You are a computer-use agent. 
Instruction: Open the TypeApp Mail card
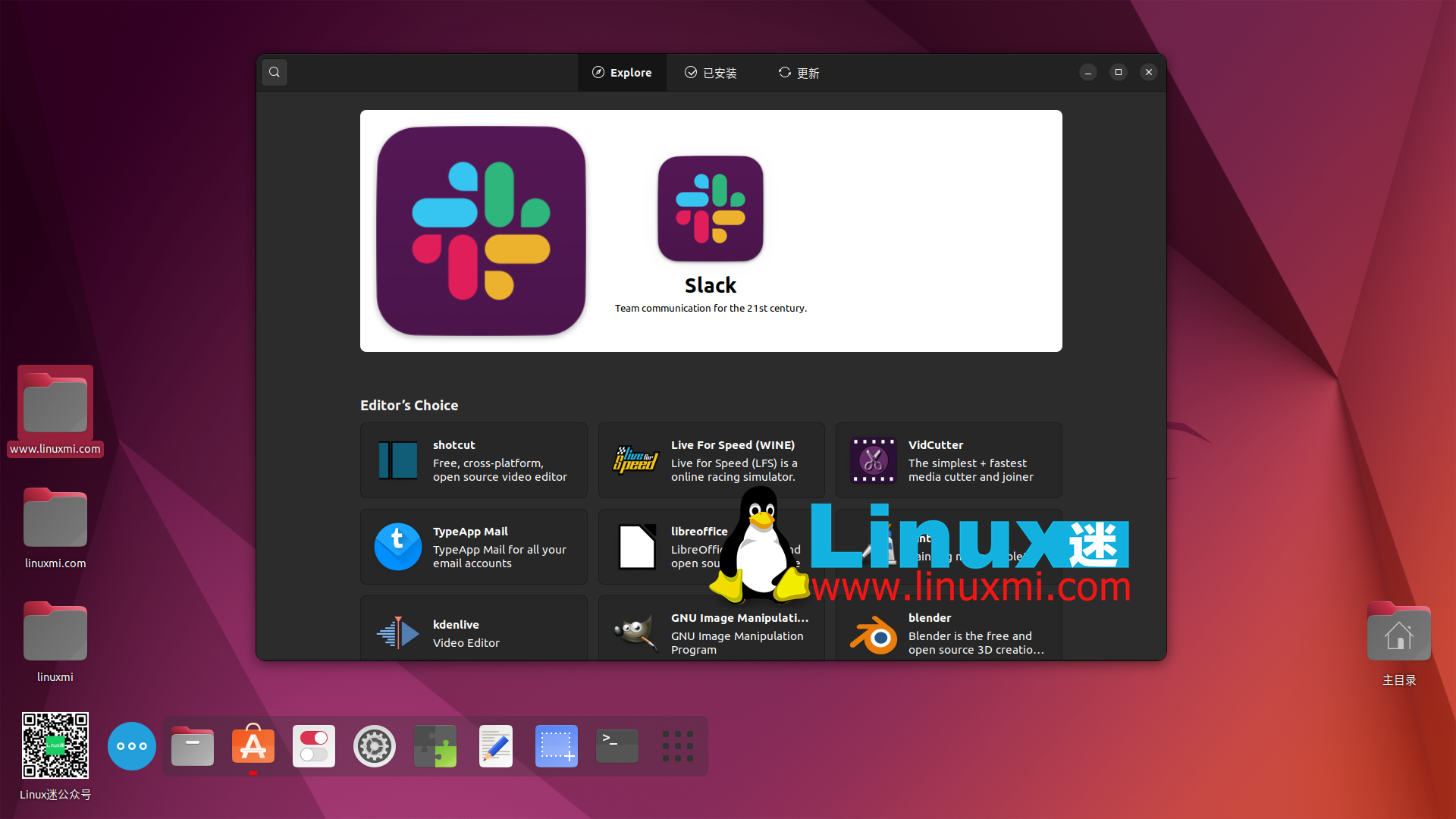pos(474,547)
